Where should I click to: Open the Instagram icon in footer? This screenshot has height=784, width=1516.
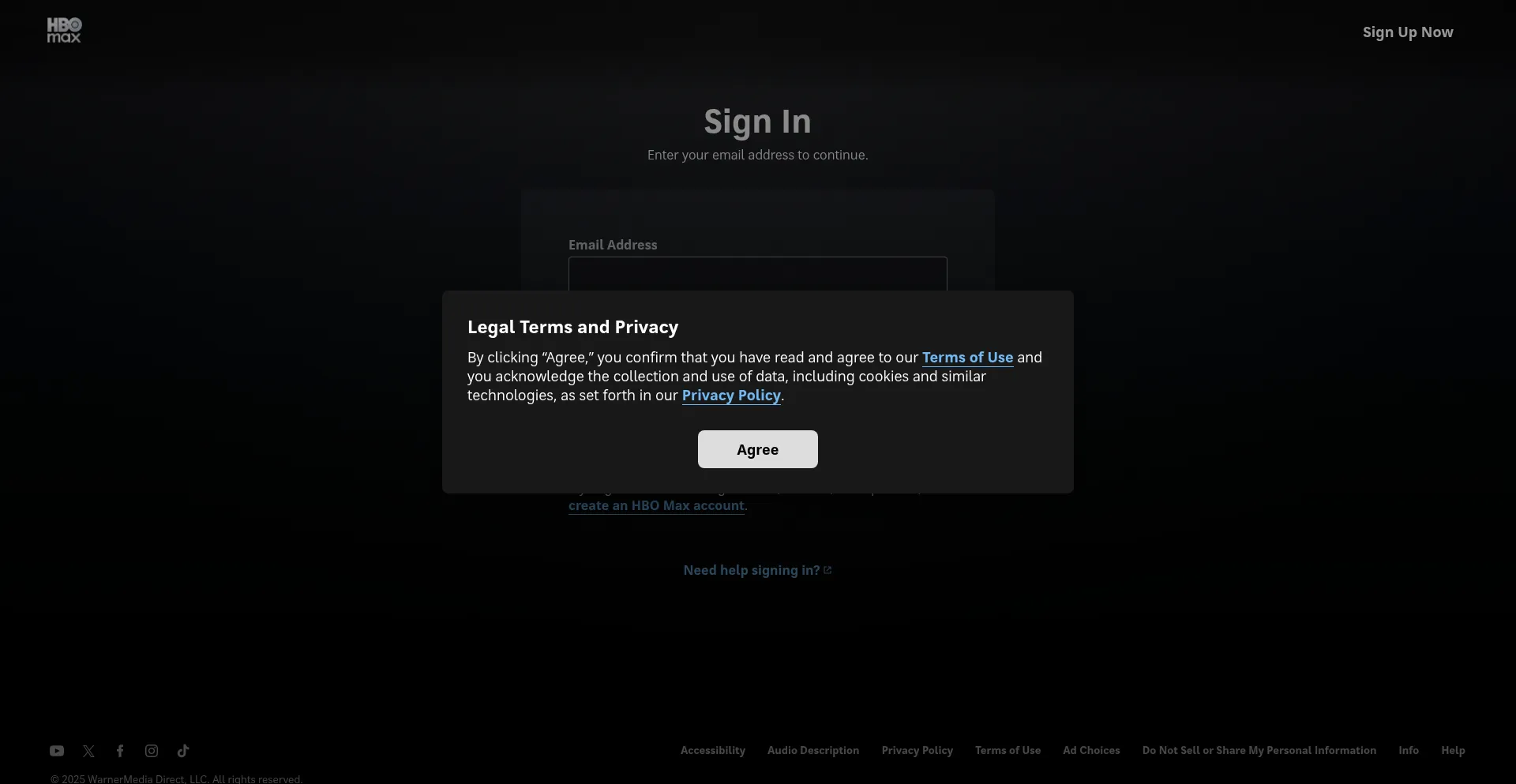click(152, 751)
